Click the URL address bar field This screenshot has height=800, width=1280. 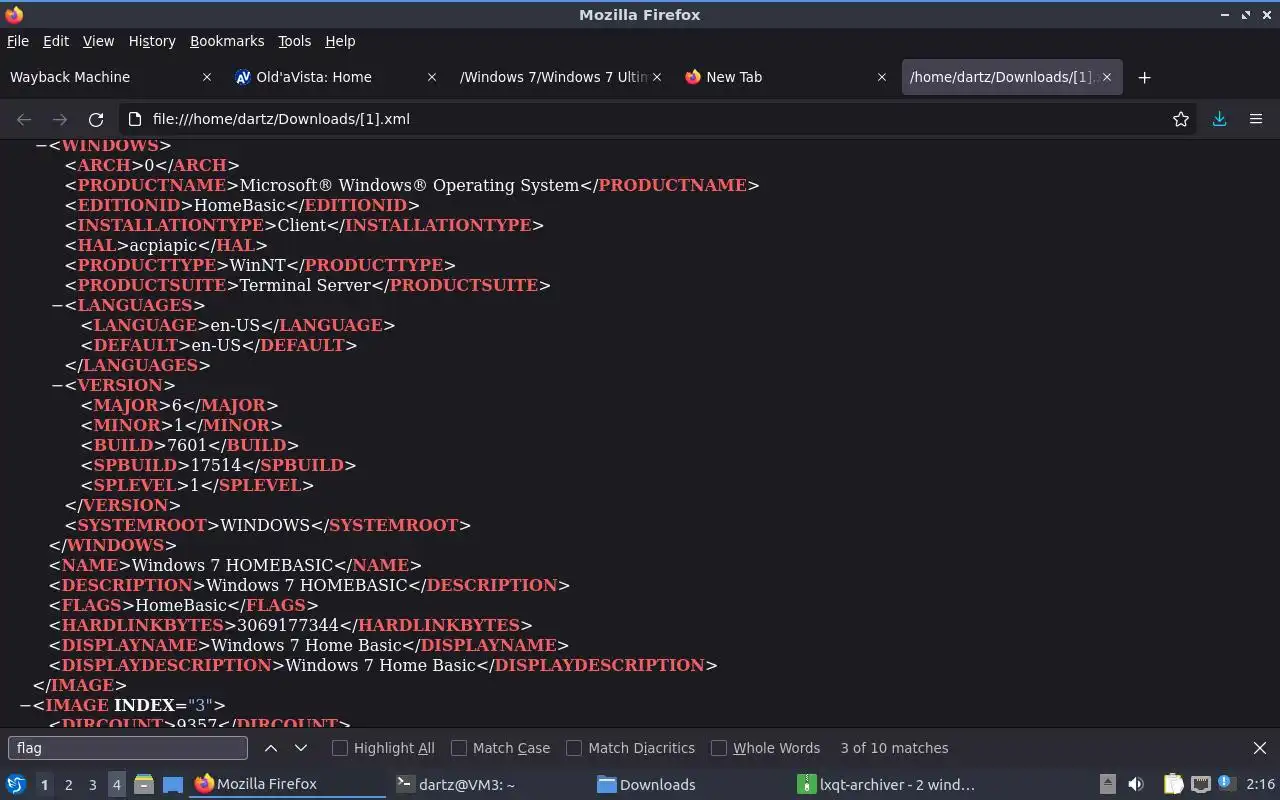pyautogui.click(x=655, y=119)
